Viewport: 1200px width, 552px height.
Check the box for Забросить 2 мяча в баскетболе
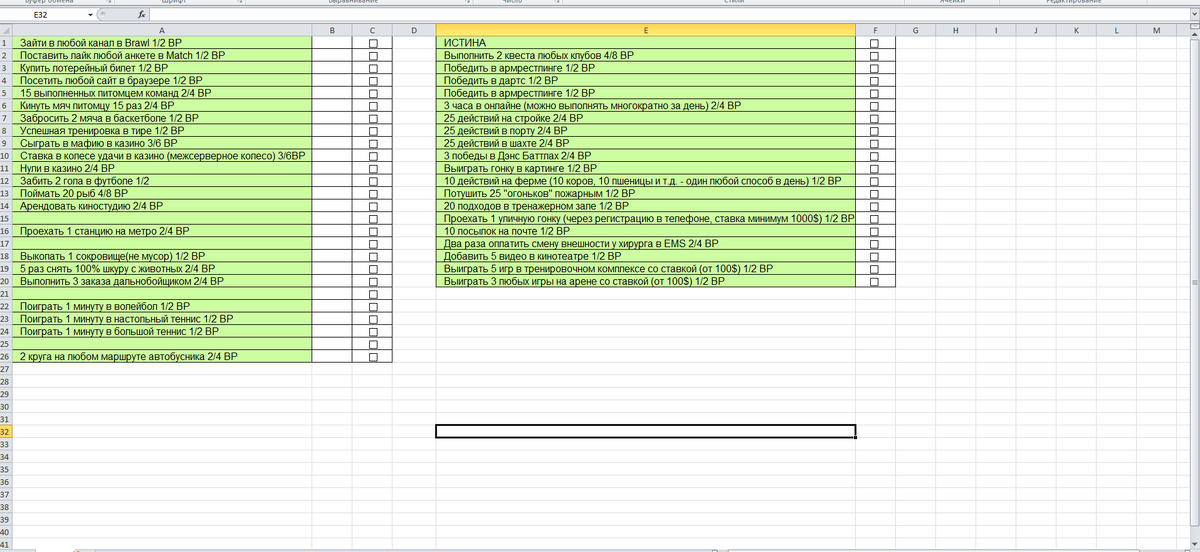pyautogui.click(x=373, y=118)
